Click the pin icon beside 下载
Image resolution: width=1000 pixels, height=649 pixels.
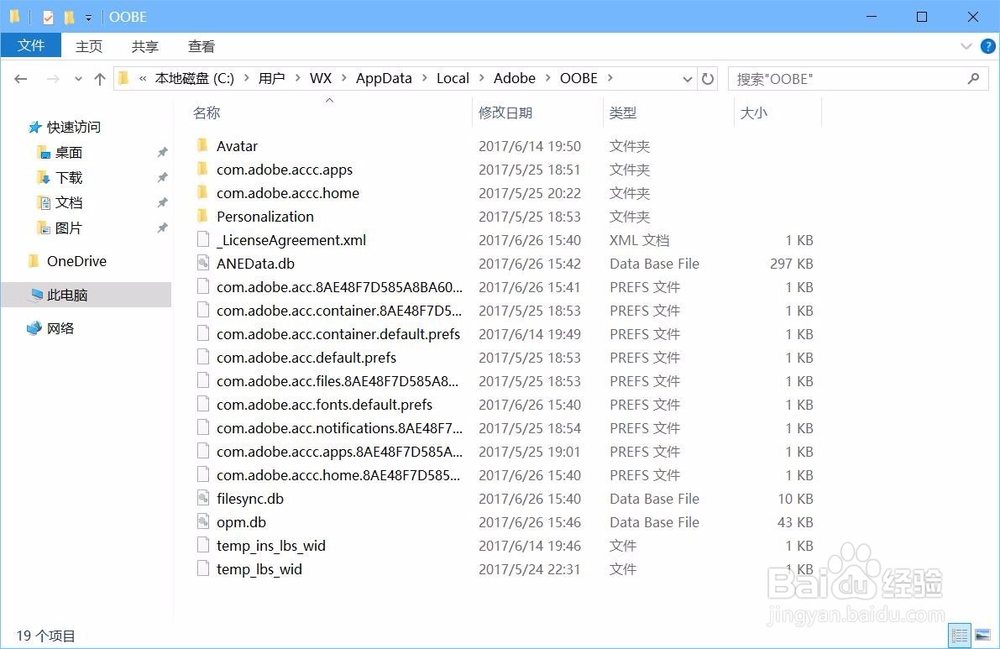[x=163, y=177]
